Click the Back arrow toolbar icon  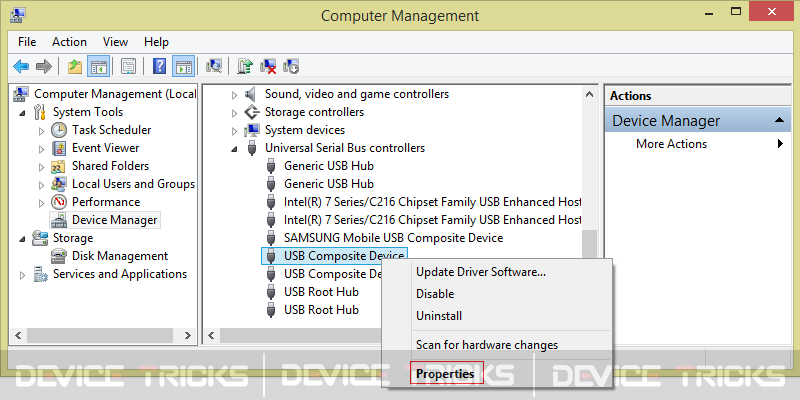pos(21,66)
